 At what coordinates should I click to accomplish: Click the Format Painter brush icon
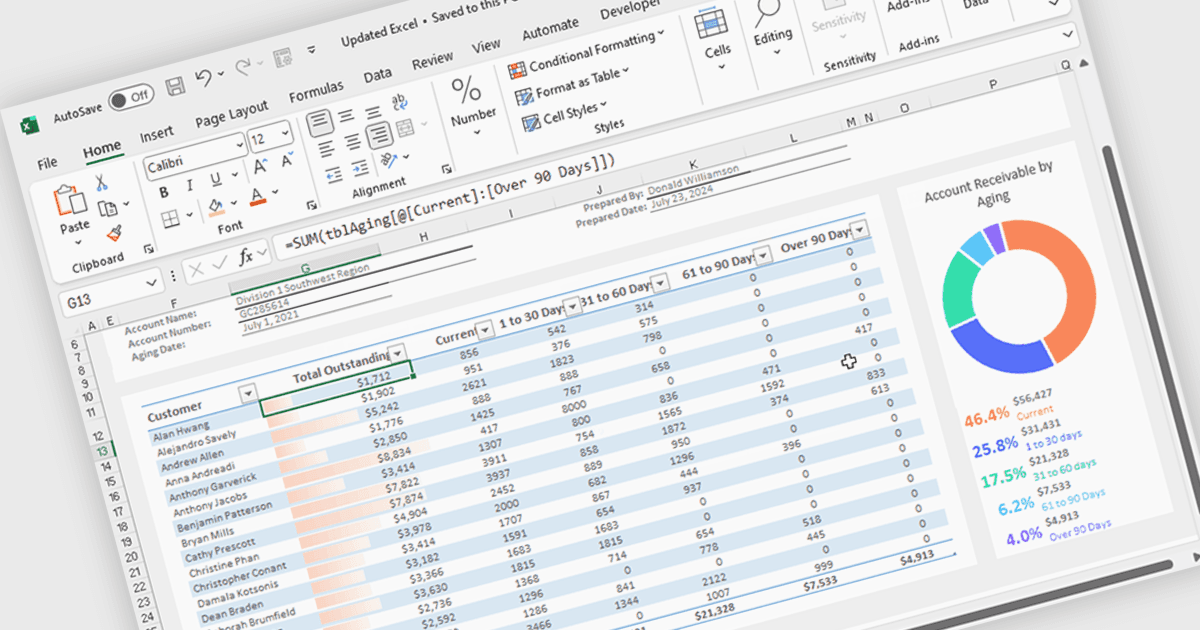[x=114, y=233]
